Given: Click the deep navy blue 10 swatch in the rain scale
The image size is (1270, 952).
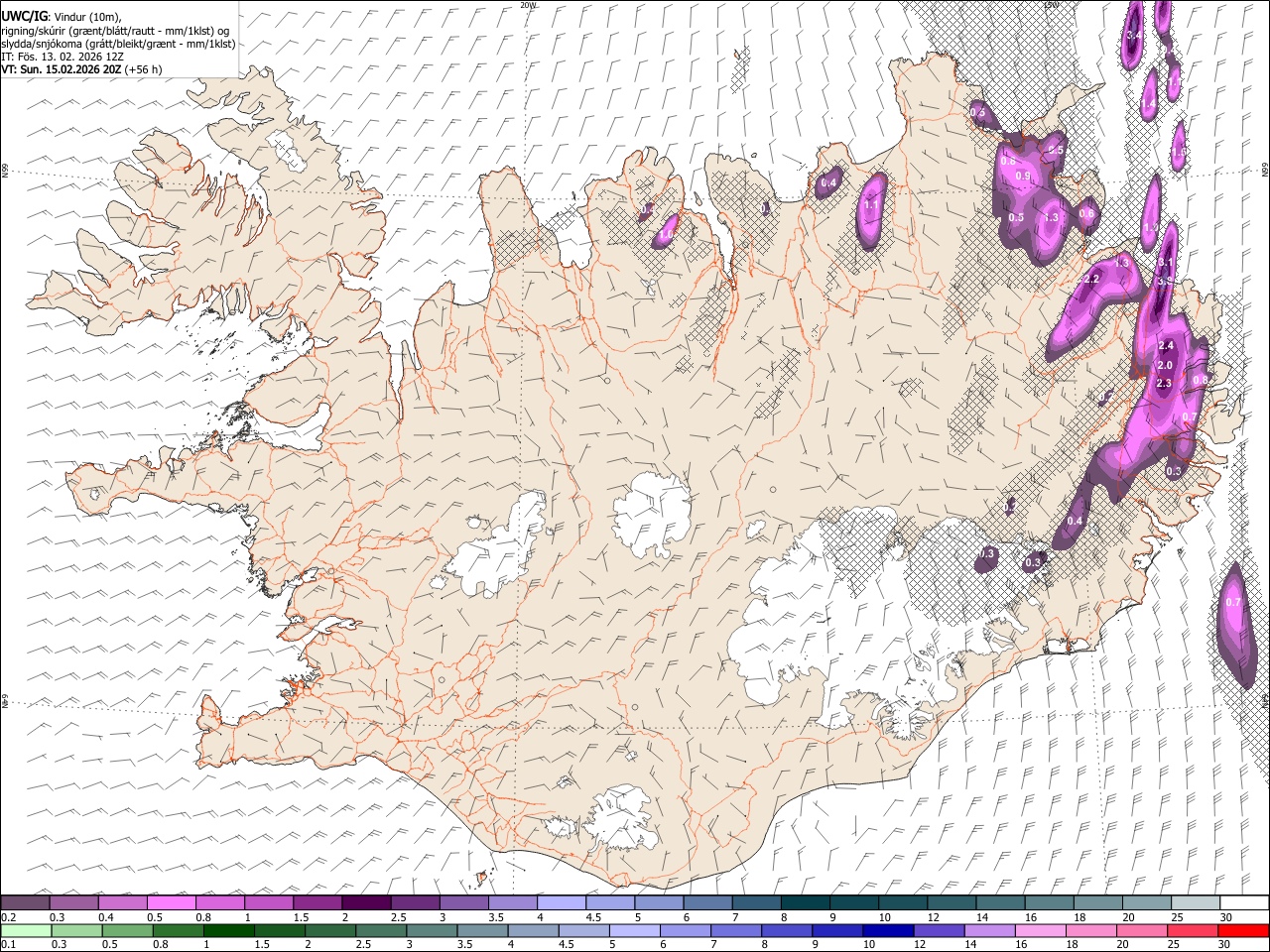Looking at the screenshot, I should click(888, 931).
